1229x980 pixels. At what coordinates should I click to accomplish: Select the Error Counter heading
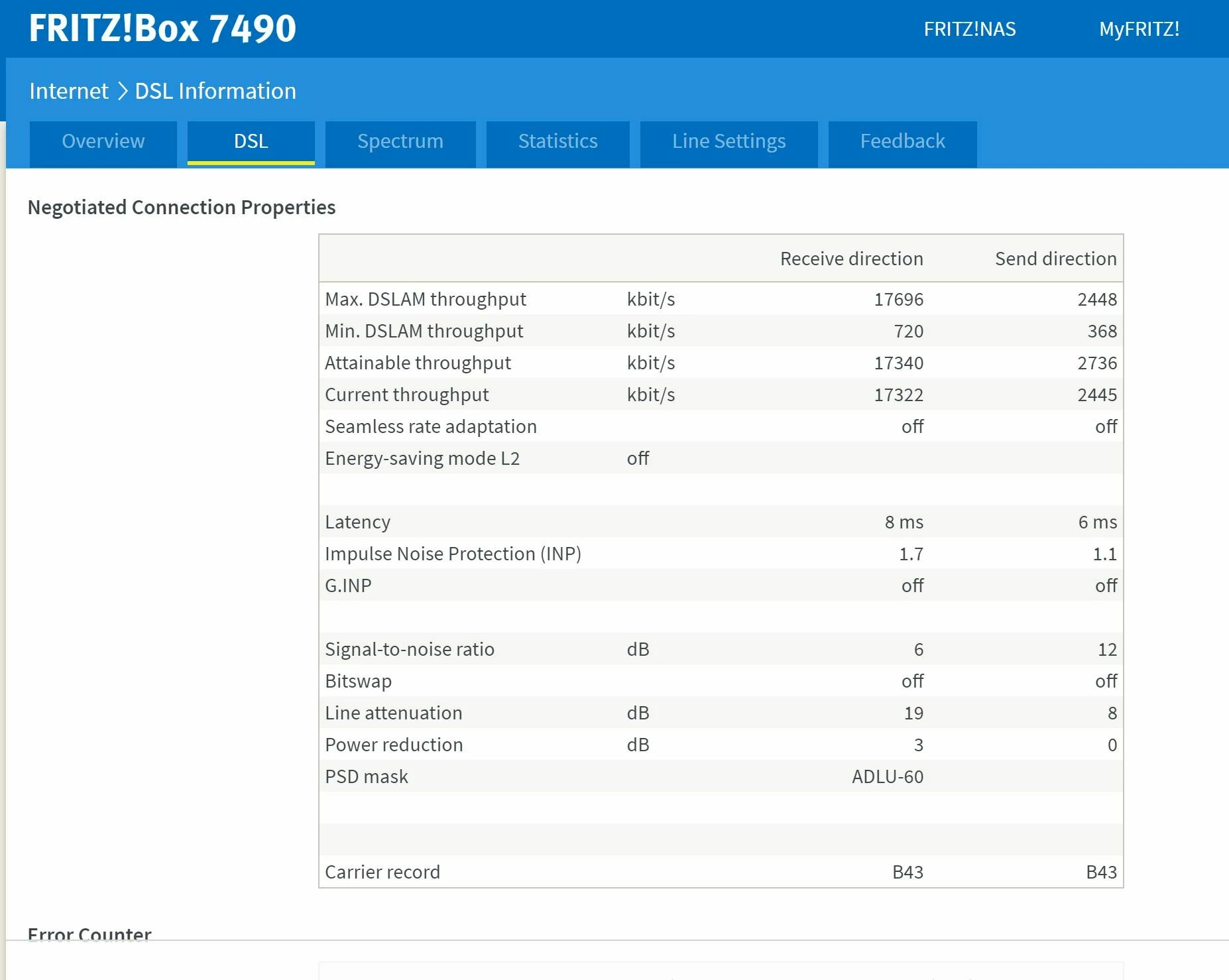click(89, 934)
